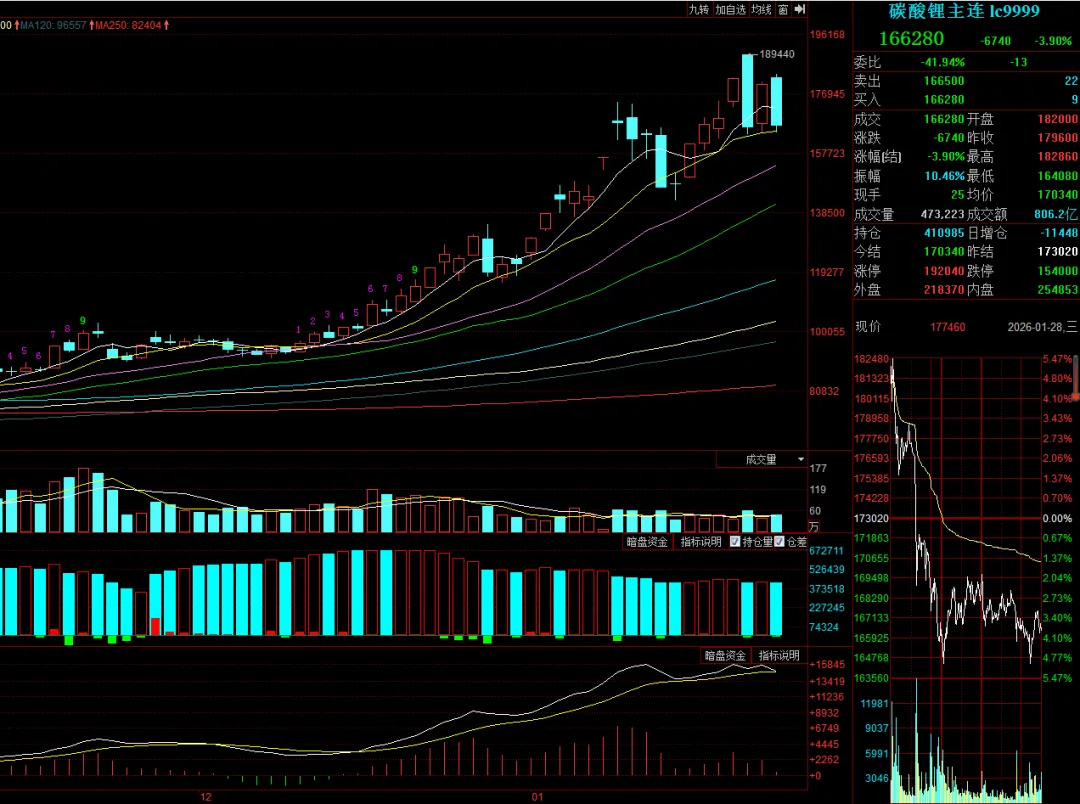Click the 委比 value -41.94%
This screenshot has width=1080, height=804.
pyautogui.click(x=943, y=62)
